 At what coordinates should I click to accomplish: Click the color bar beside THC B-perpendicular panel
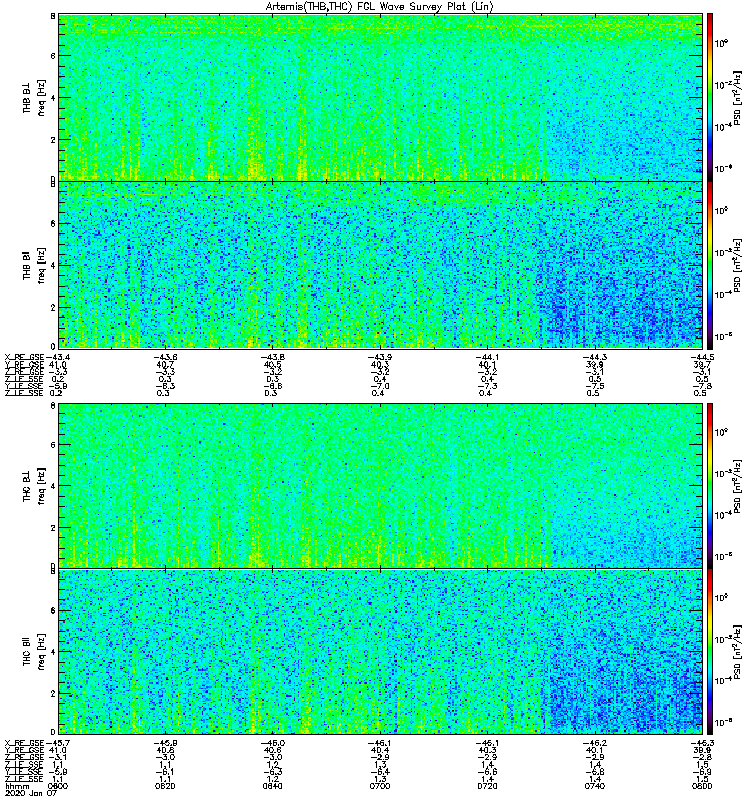(x=710, y=486)
